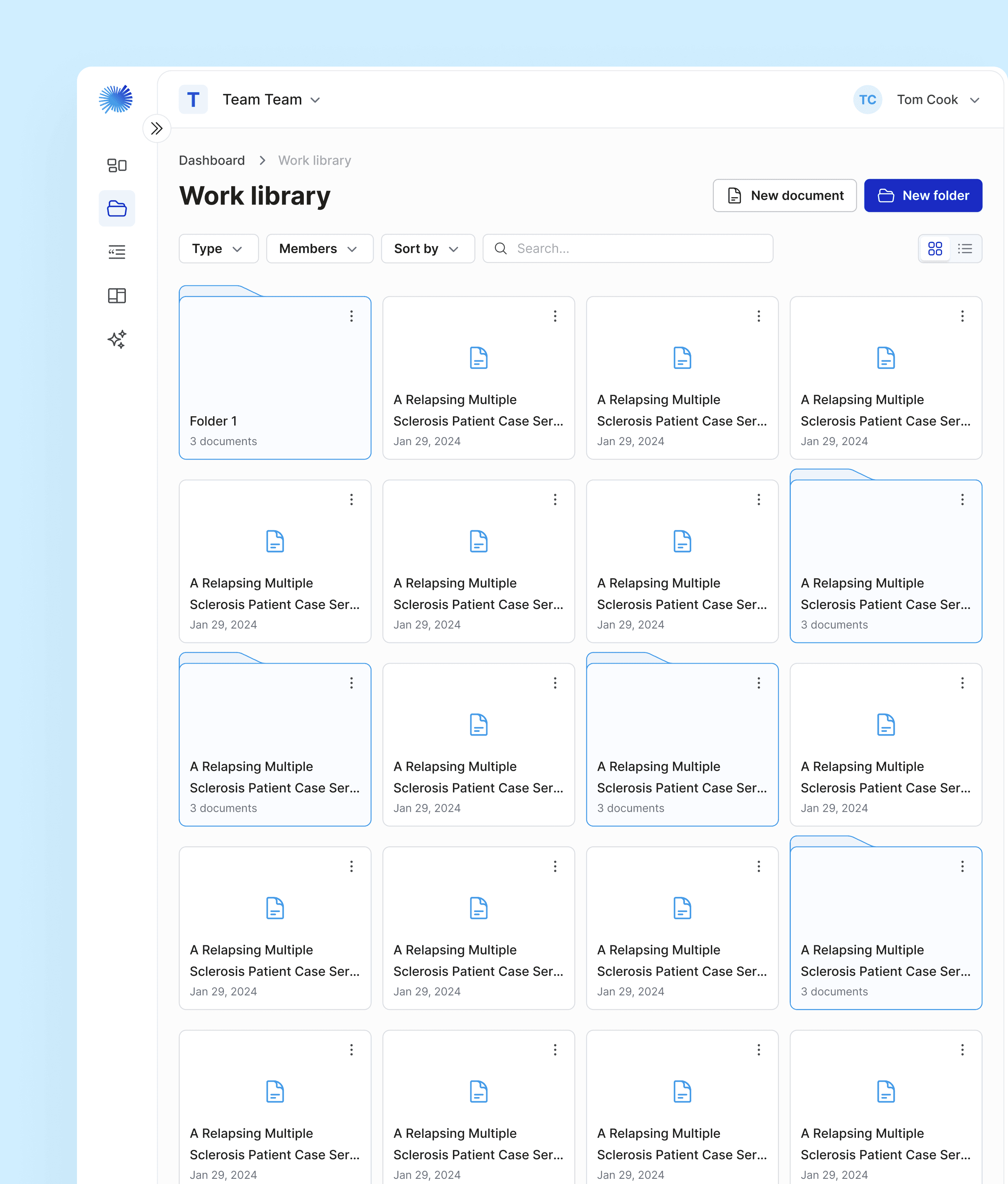Open the AI sparkles sidebar icon
Image resolution: width=1008 pixels, height=1184 pixels.
coord(117,339)
